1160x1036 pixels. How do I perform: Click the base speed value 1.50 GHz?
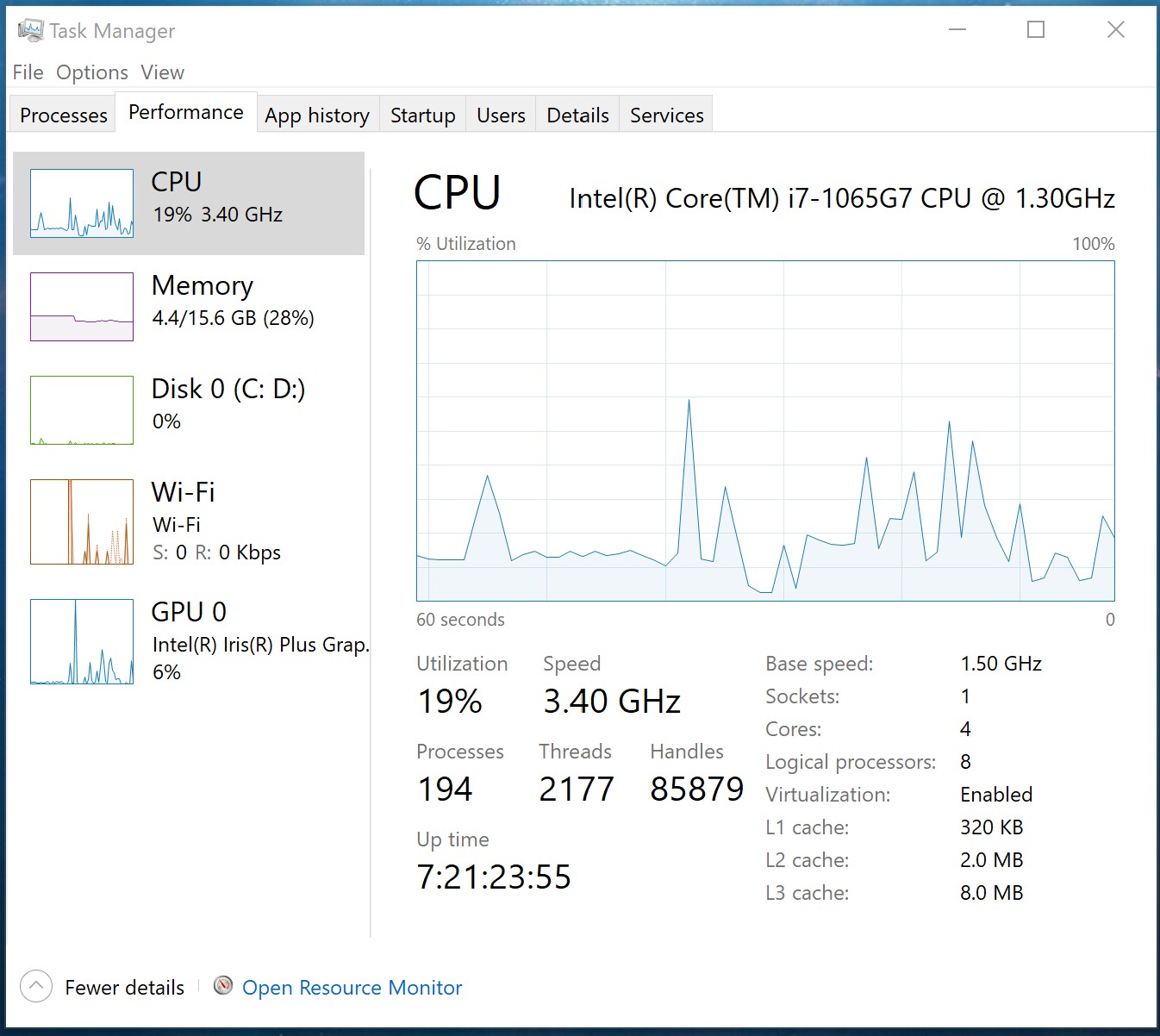click(x=1001, y=664)
